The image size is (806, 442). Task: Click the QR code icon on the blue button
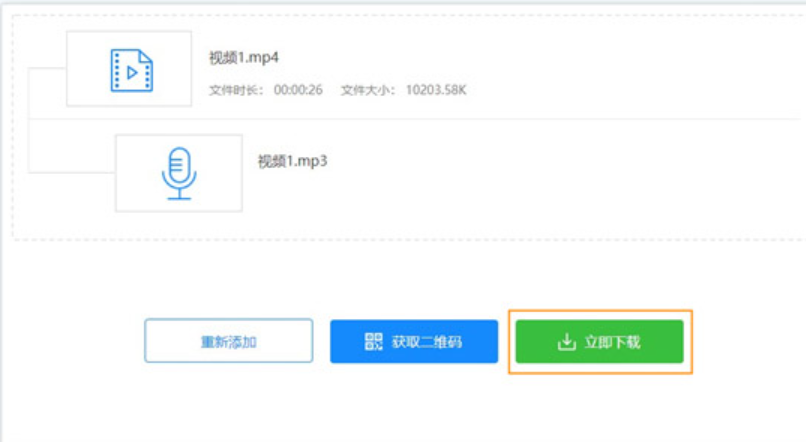(374, 341)
